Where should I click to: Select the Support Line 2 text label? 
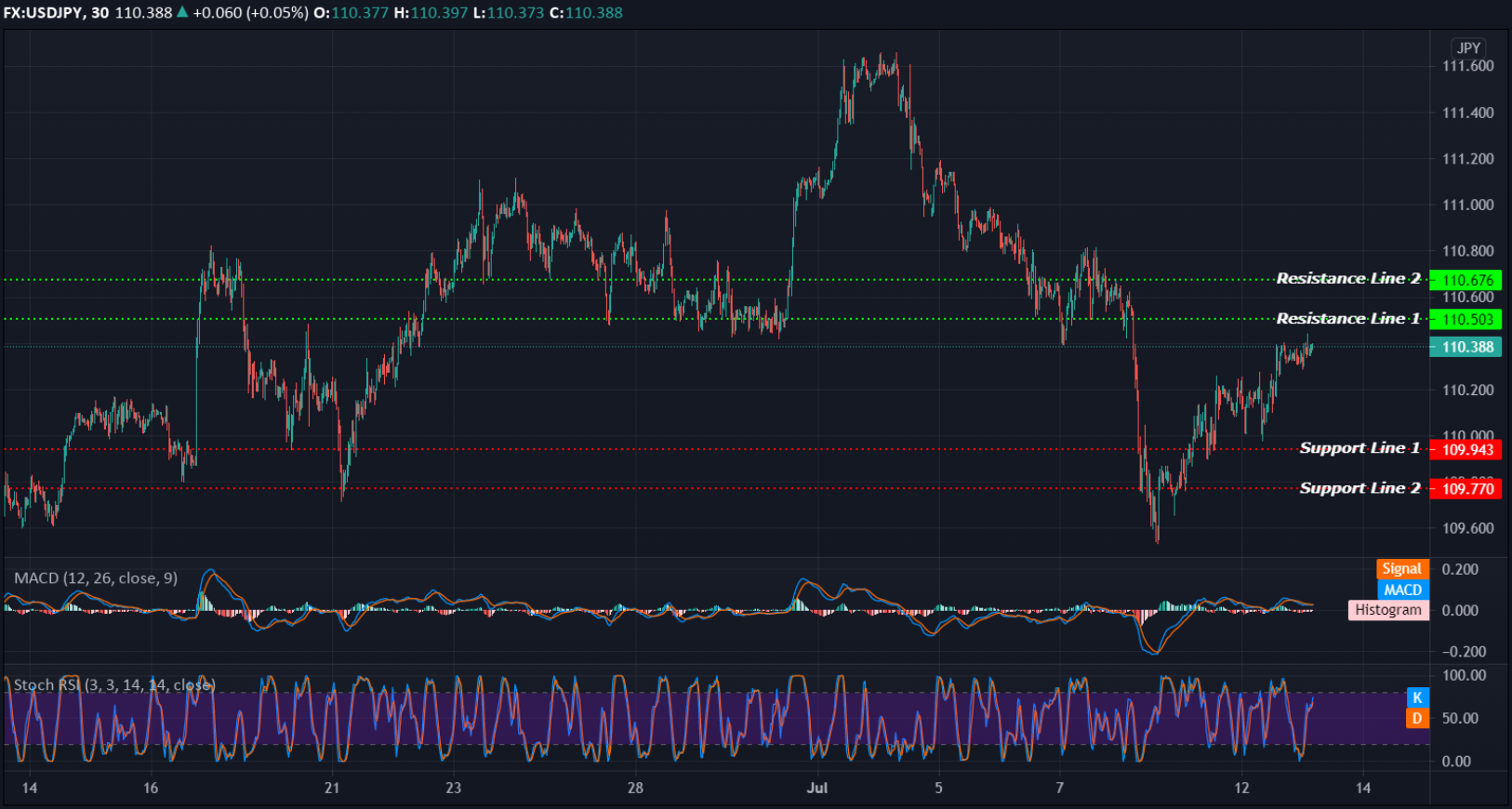click(x=1360, y=488)
